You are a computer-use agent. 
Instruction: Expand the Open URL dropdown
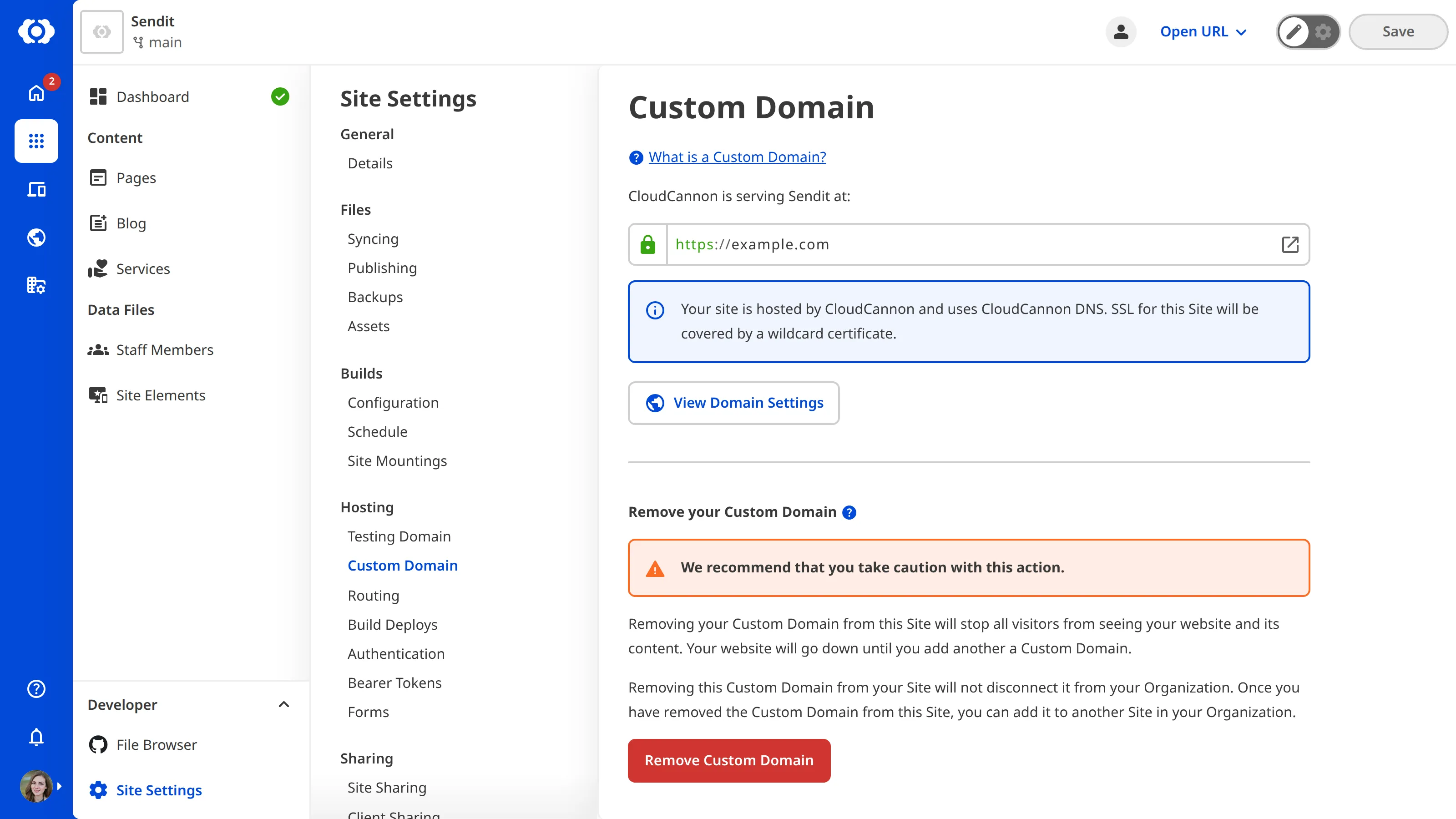coord(1203,32)
